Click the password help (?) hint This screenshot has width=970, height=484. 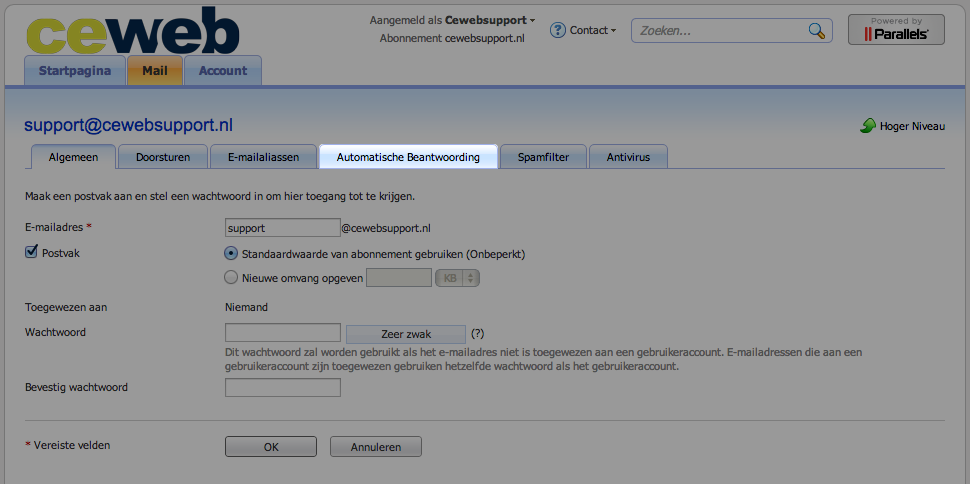(x=477, y=334)
